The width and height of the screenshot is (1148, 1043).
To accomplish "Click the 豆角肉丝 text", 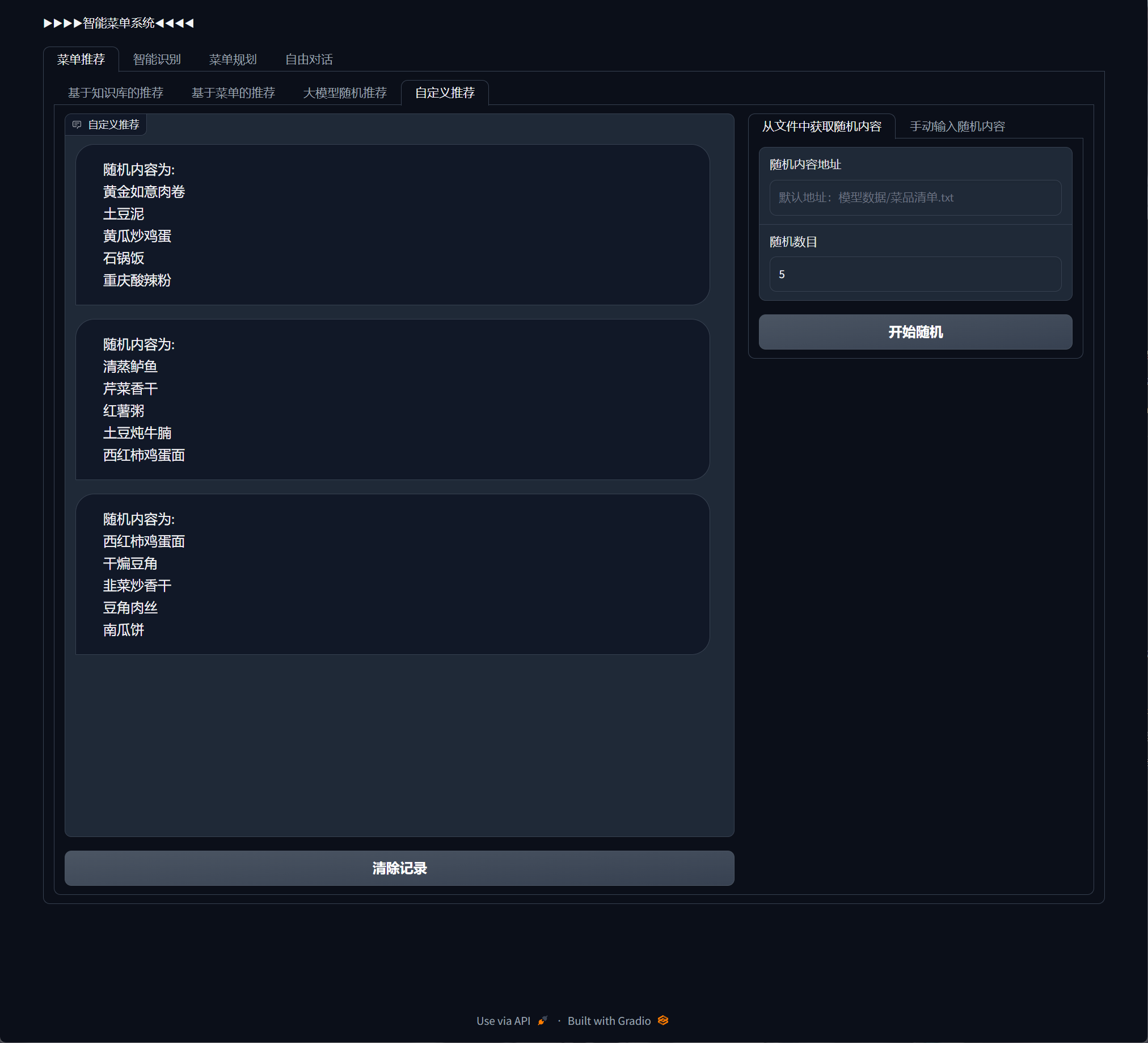I will 130,608.
